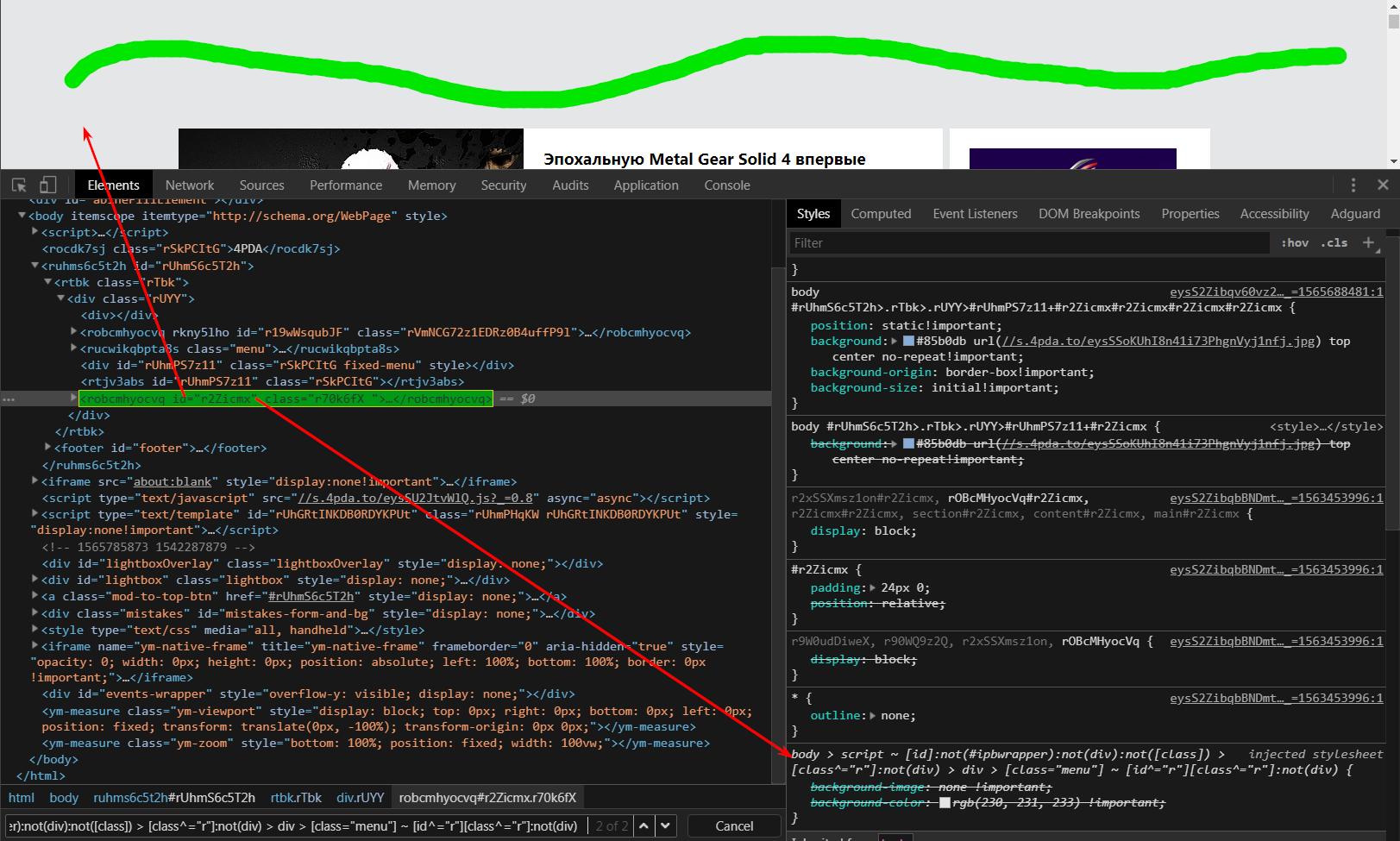This screenshot has height=841, width=1400.
Task: Open the Computed styles tab
Action: click(881, 213)
